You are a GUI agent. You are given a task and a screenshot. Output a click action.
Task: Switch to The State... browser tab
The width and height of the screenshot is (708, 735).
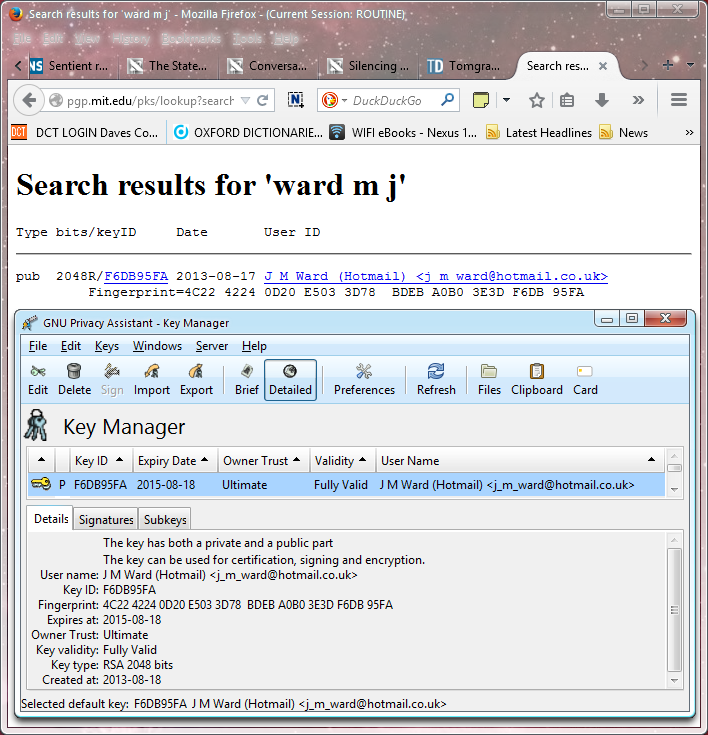click(168, 66)
